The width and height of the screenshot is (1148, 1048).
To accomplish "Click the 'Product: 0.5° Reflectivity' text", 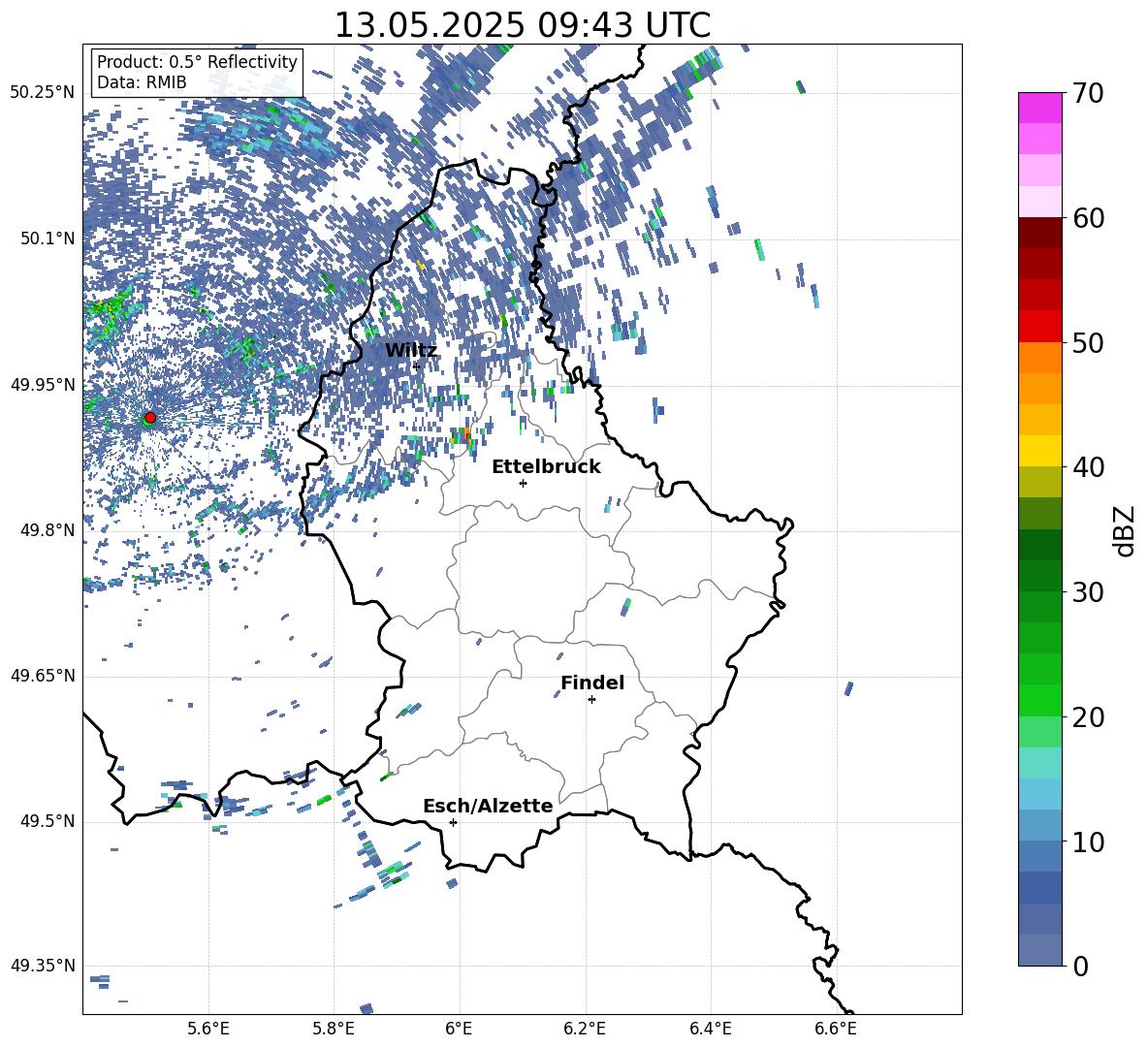I will coord(197,61).
